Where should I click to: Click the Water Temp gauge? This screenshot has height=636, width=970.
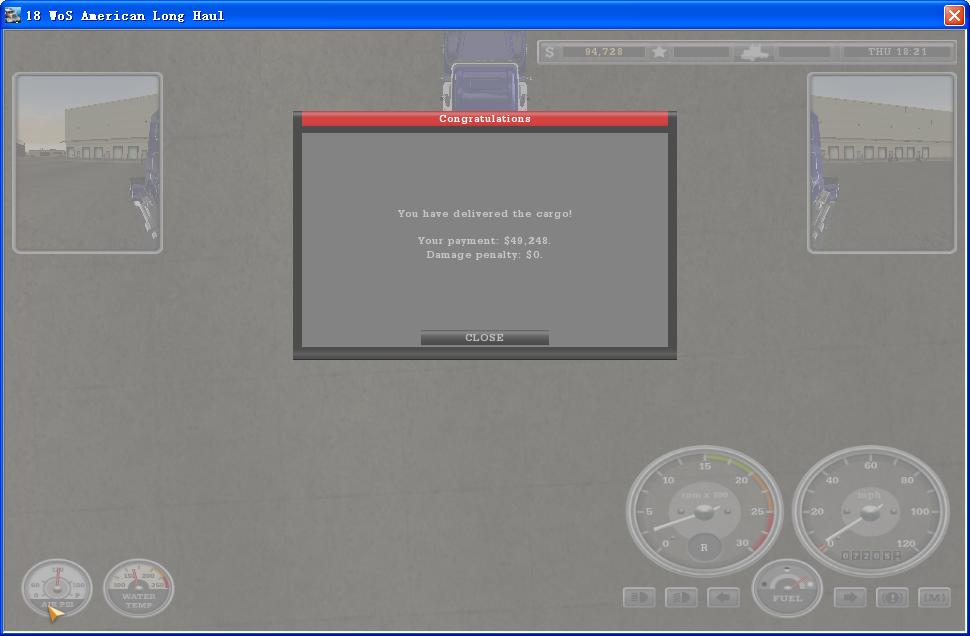139,588
